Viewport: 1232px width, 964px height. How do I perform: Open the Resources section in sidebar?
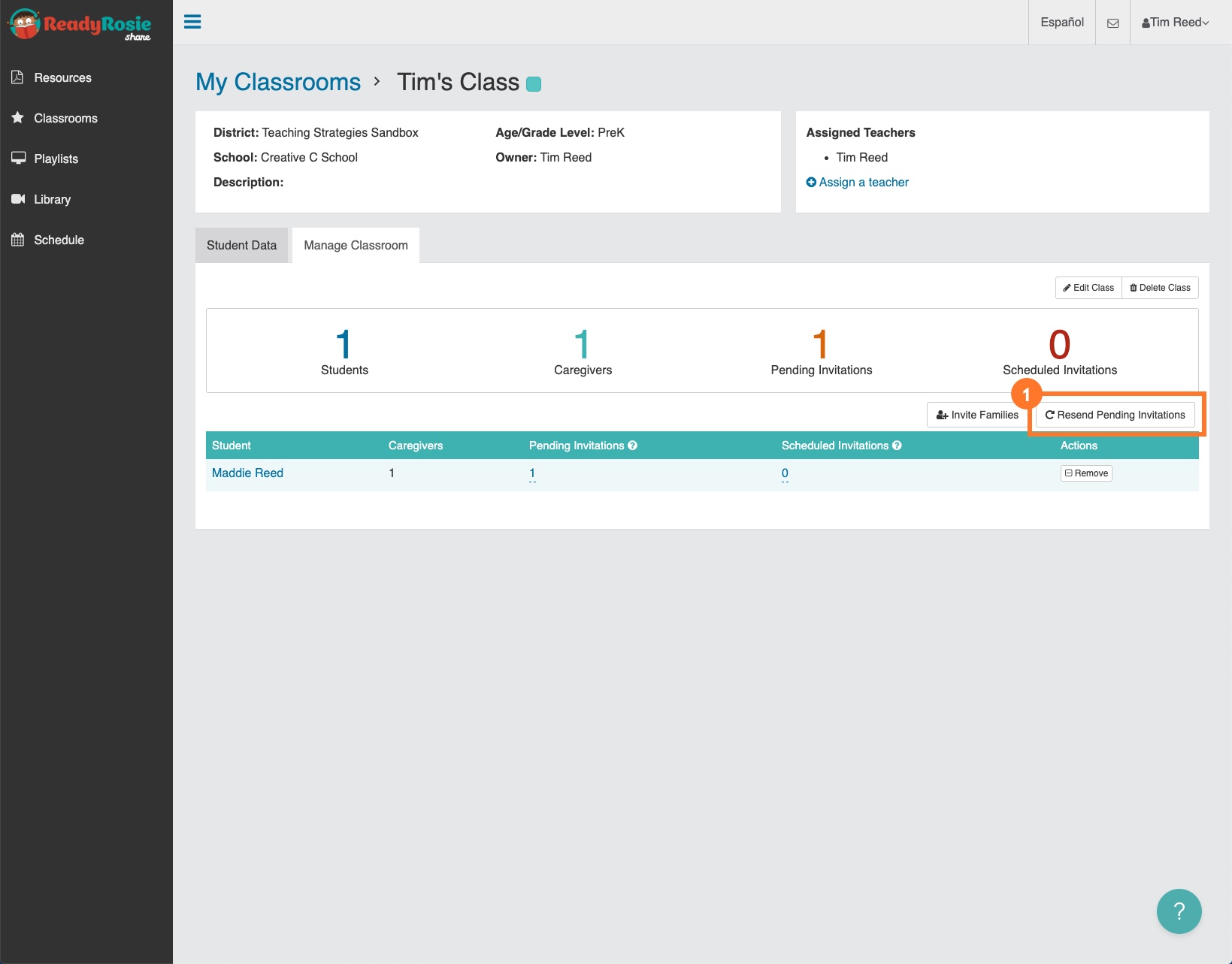[x=62, y=77]
